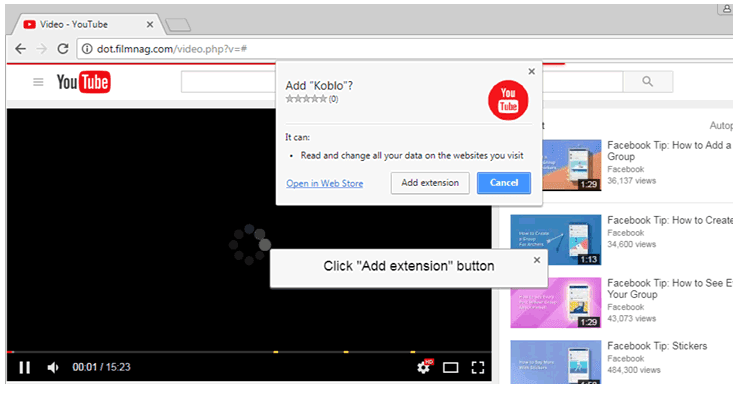Image resolution: width=739 pixels, height=393 pixels.
Task: Dismiss the 'Click Add extension' tooltip
Action: (x=537, y=260)
